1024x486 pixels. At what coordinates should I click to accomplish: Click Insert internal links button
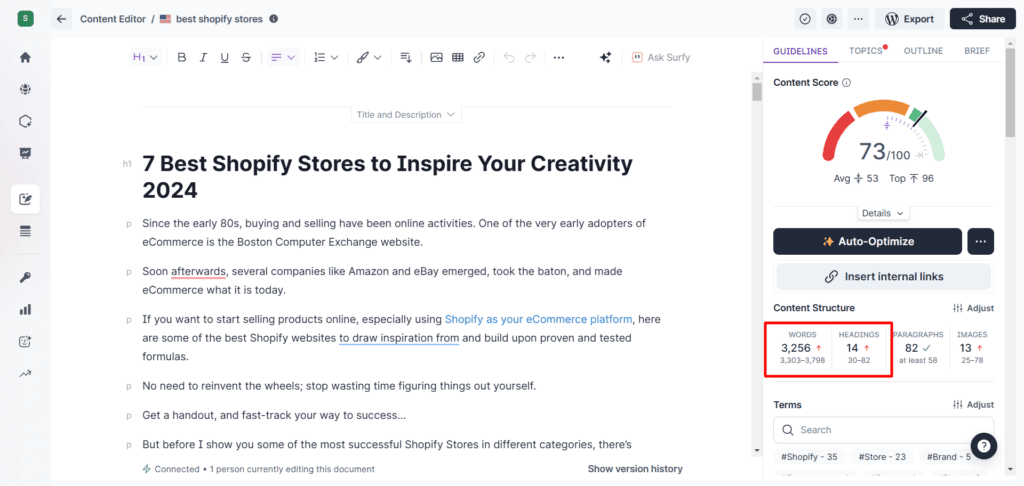coord(884,276)
